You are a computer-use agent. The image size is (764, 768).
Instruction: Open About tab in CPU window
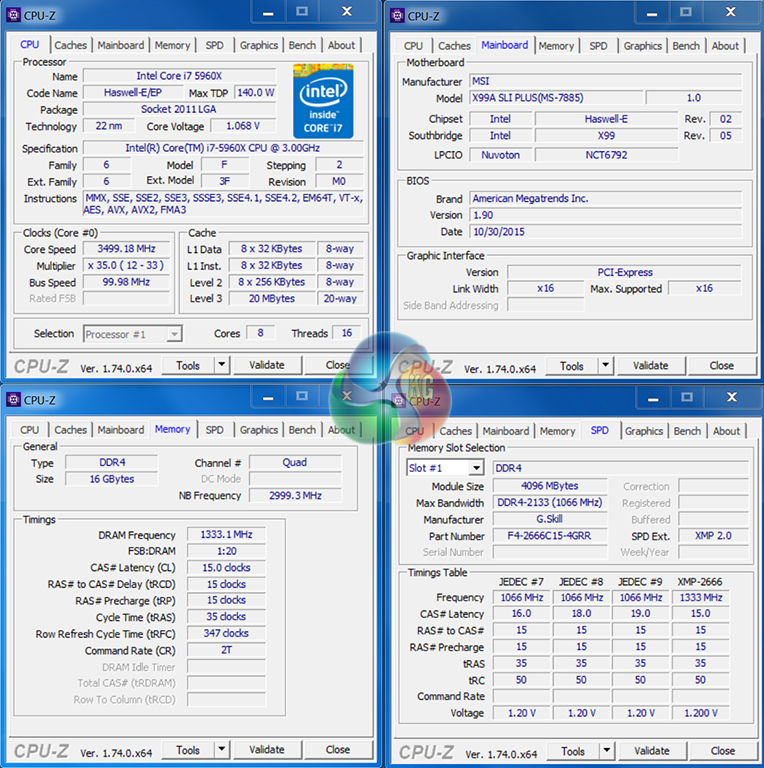coord(341,45)
